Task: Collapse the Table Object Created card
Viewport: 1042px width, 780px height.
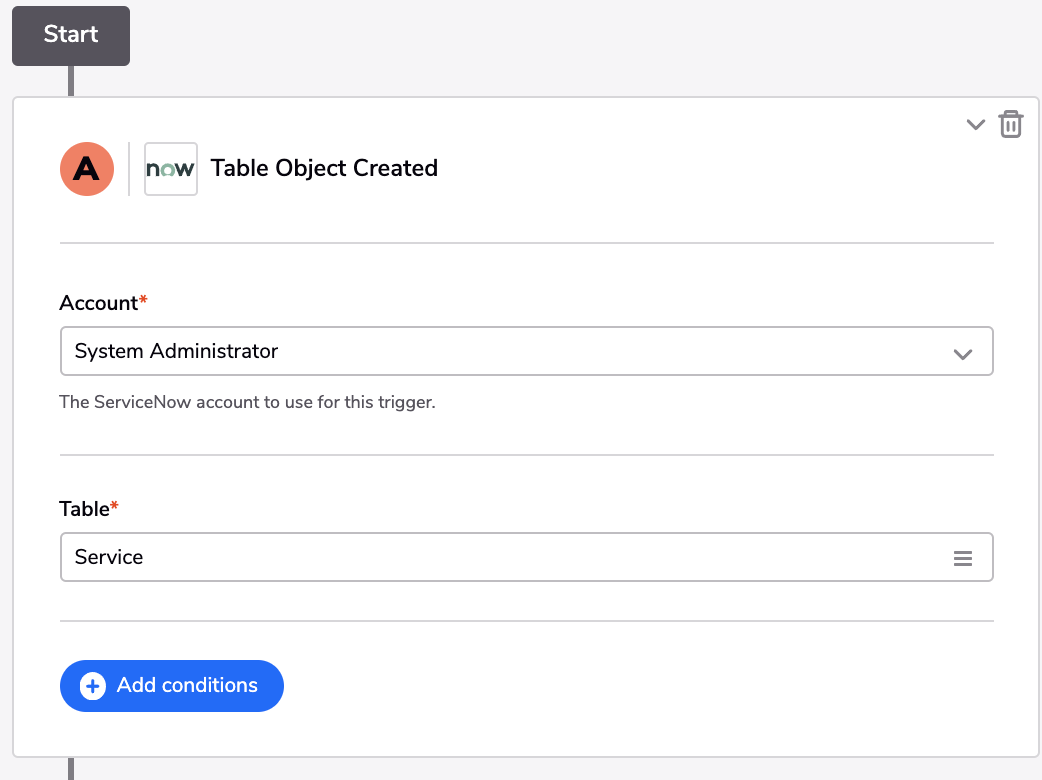Action: pos(975,124)
